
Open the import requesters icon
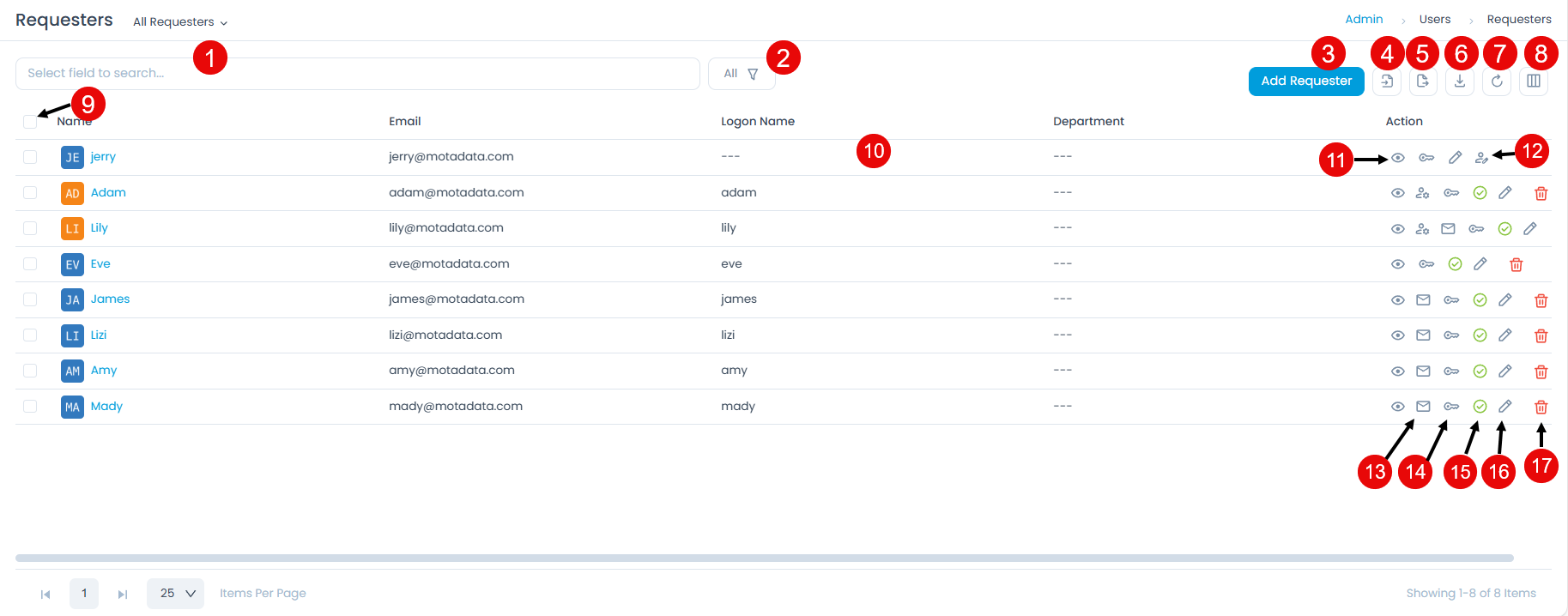pyautogui.click(x=1387, y=82)
